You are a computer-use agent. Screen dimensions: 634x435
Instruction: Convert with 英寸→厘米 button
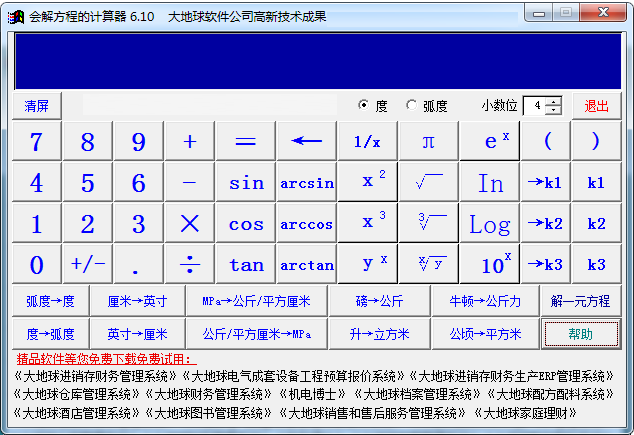138,334
